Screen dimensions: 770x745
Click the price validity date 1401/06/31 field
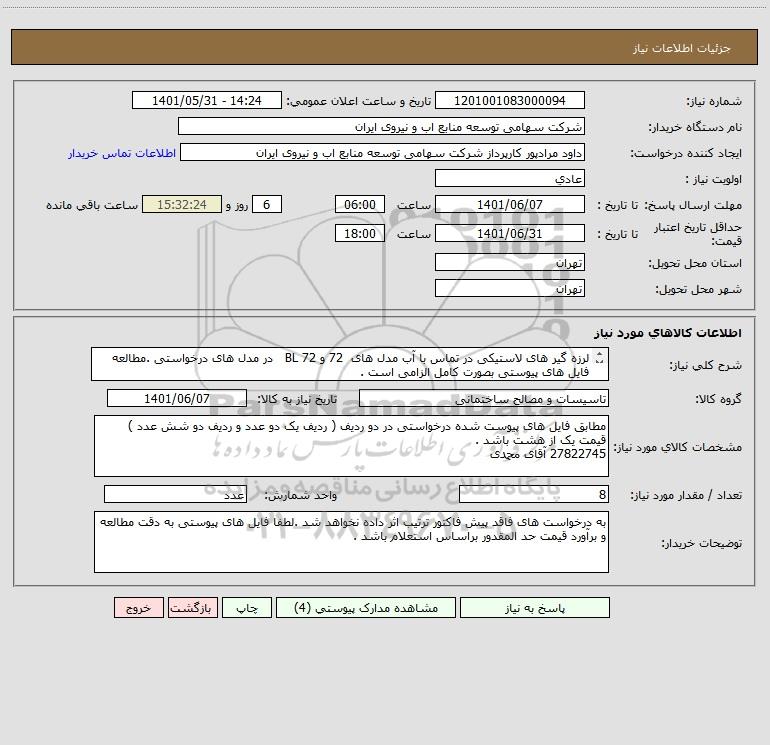point(510,233)
